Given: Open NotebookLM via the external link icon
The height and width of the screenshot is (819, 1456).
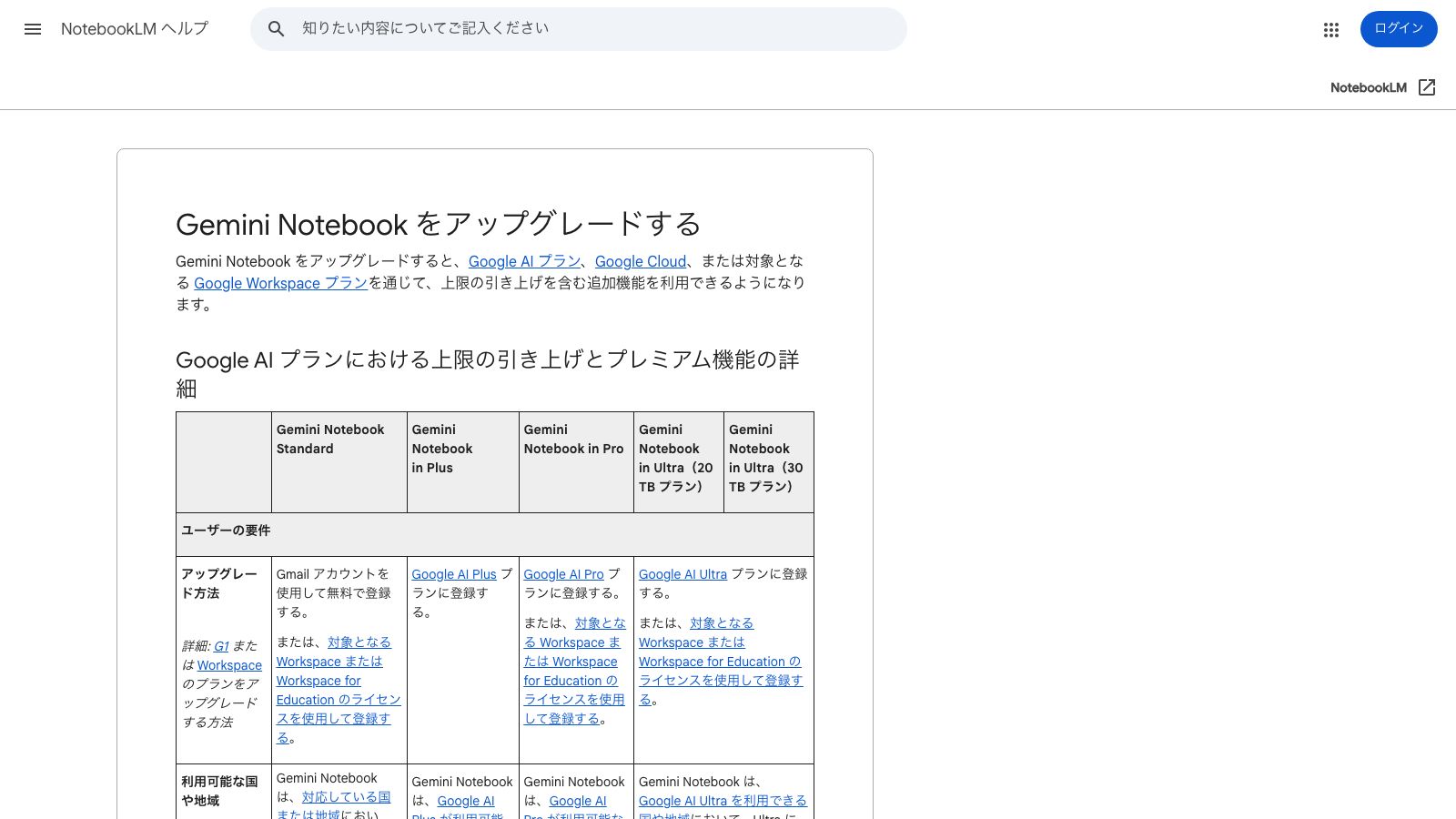Looking at the screenshot, I should pyautogui.click(x=1427, y=87).
